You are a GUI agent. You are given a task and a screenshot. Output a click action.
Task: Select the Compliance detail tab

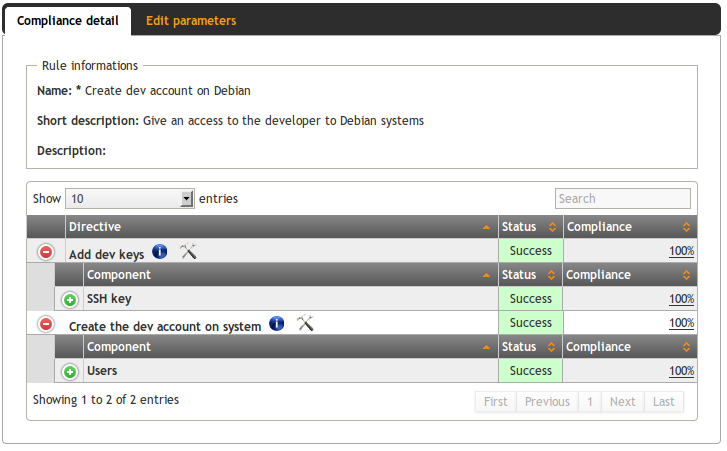67,20
